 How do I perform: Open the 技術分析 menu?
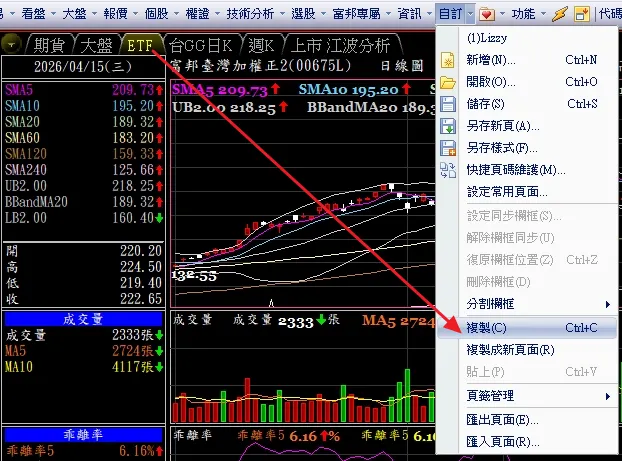tap(250, 14)
